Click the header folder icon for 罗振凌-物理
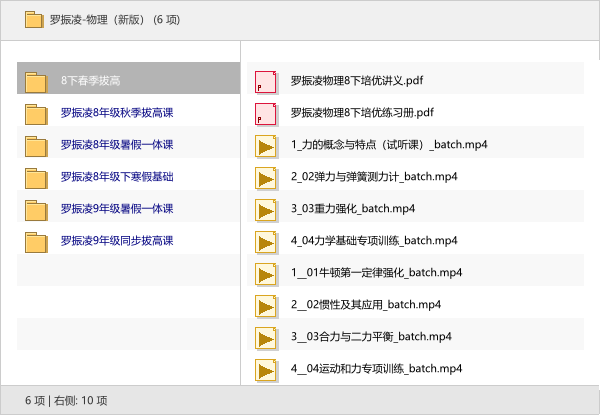600x415 pixels. point(33,19)
